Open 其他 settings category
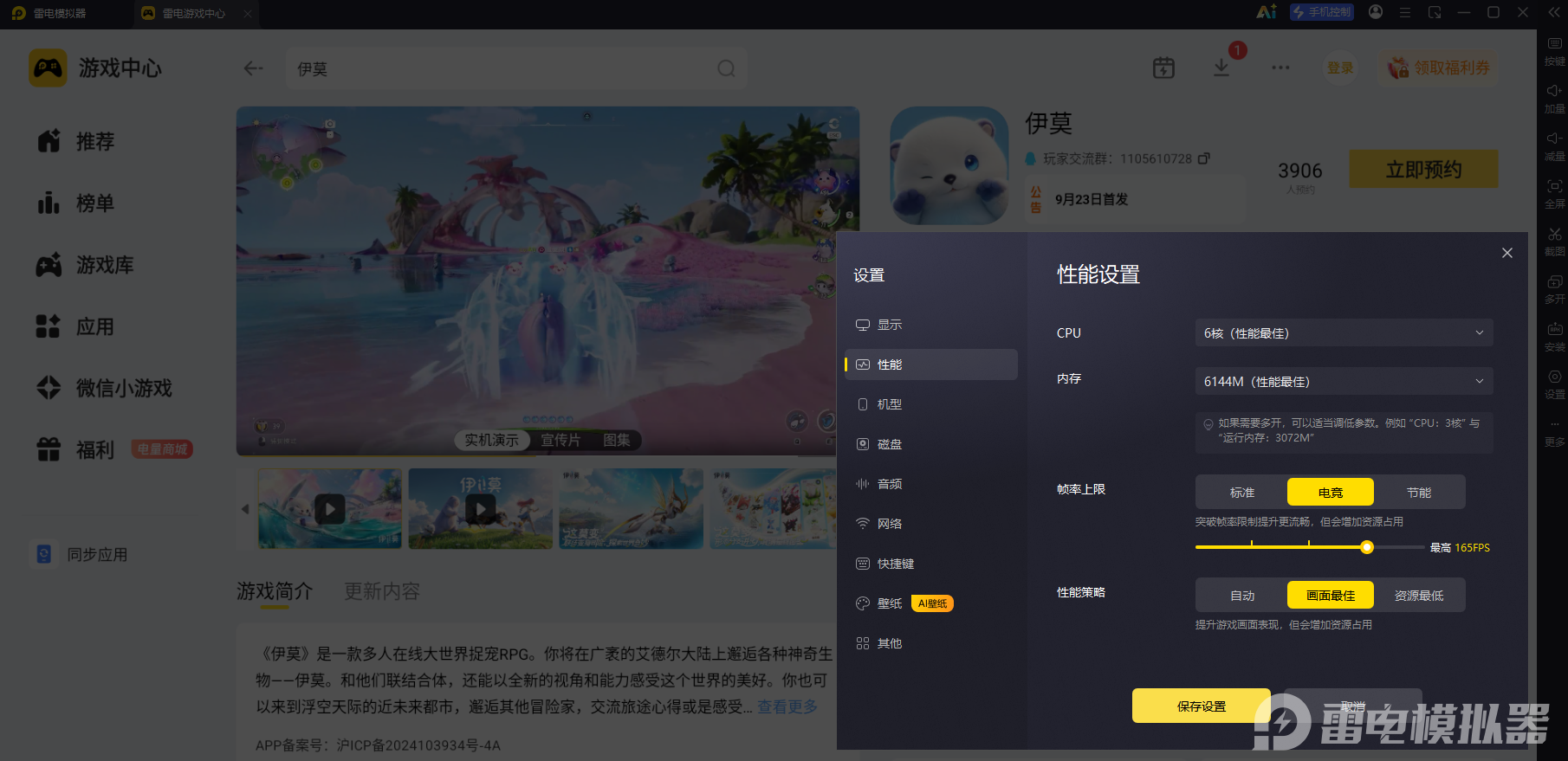 tap(931, 643)
